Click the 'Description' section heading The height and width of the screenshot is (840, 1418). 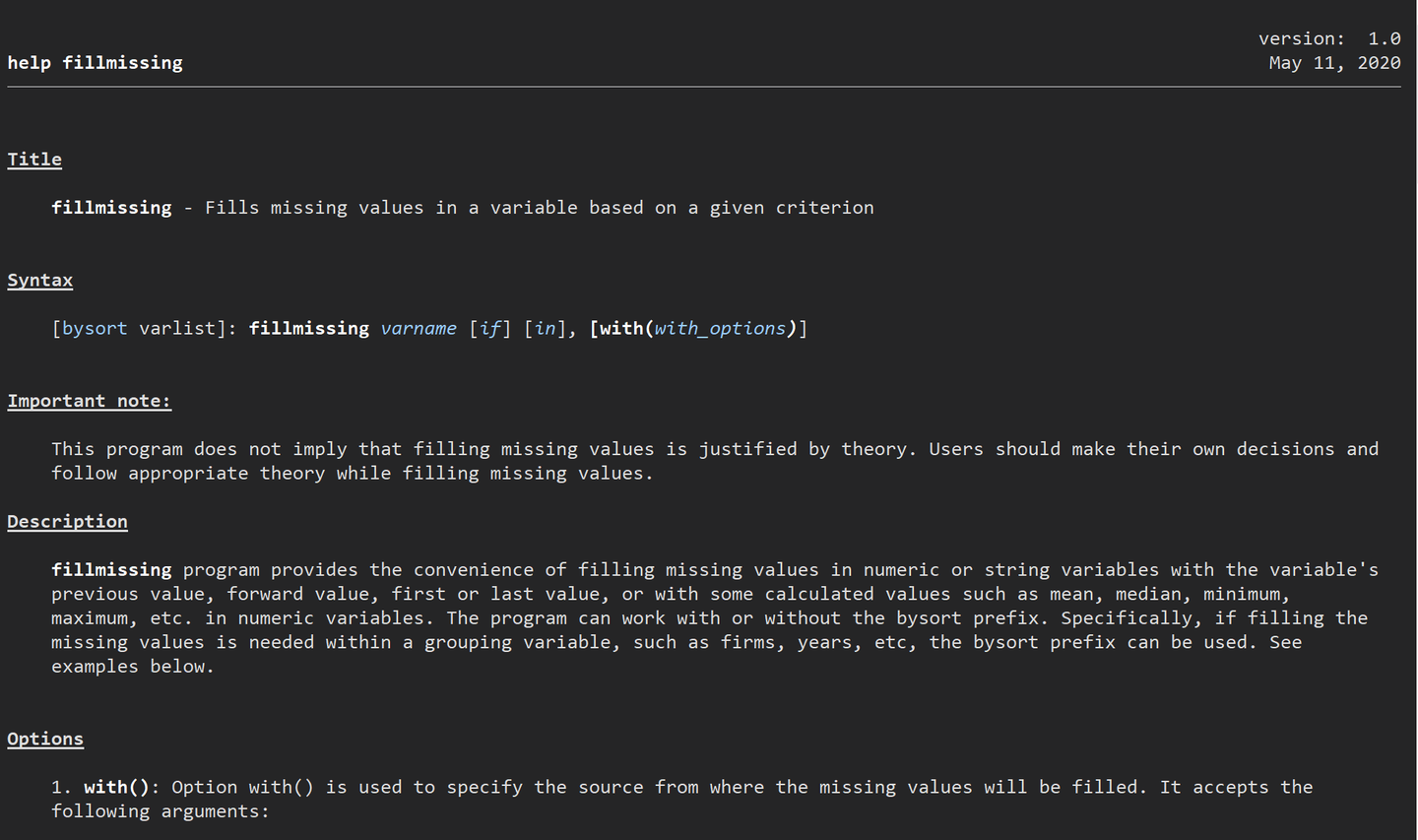click(67, 522)
